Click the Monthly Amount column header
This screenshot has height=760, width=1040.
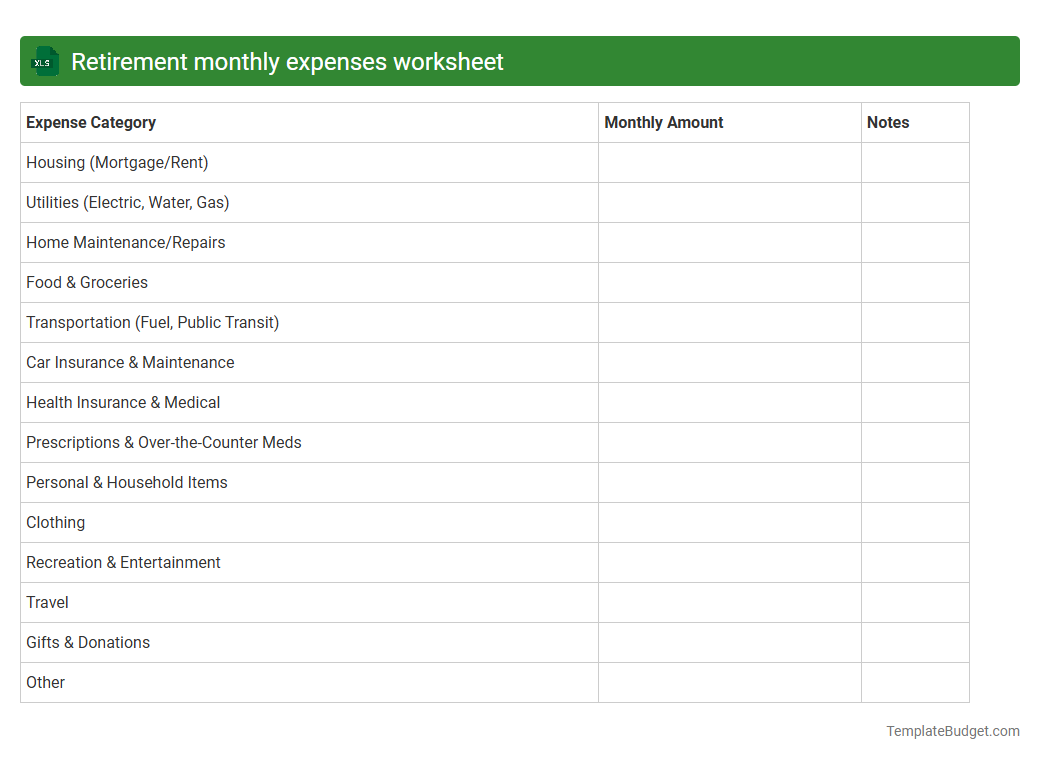coord(663,122)
